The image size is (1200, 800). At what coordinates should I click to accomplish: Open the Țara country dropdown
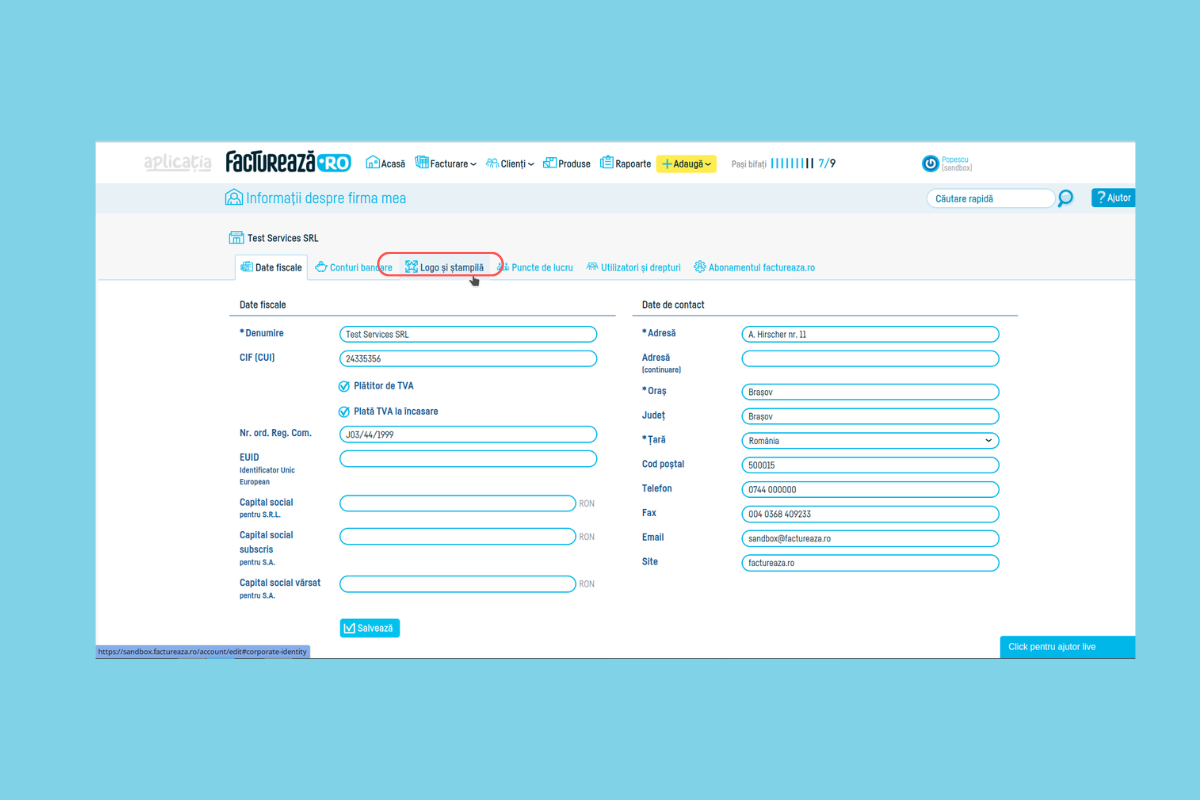click(x=870, y=440)
